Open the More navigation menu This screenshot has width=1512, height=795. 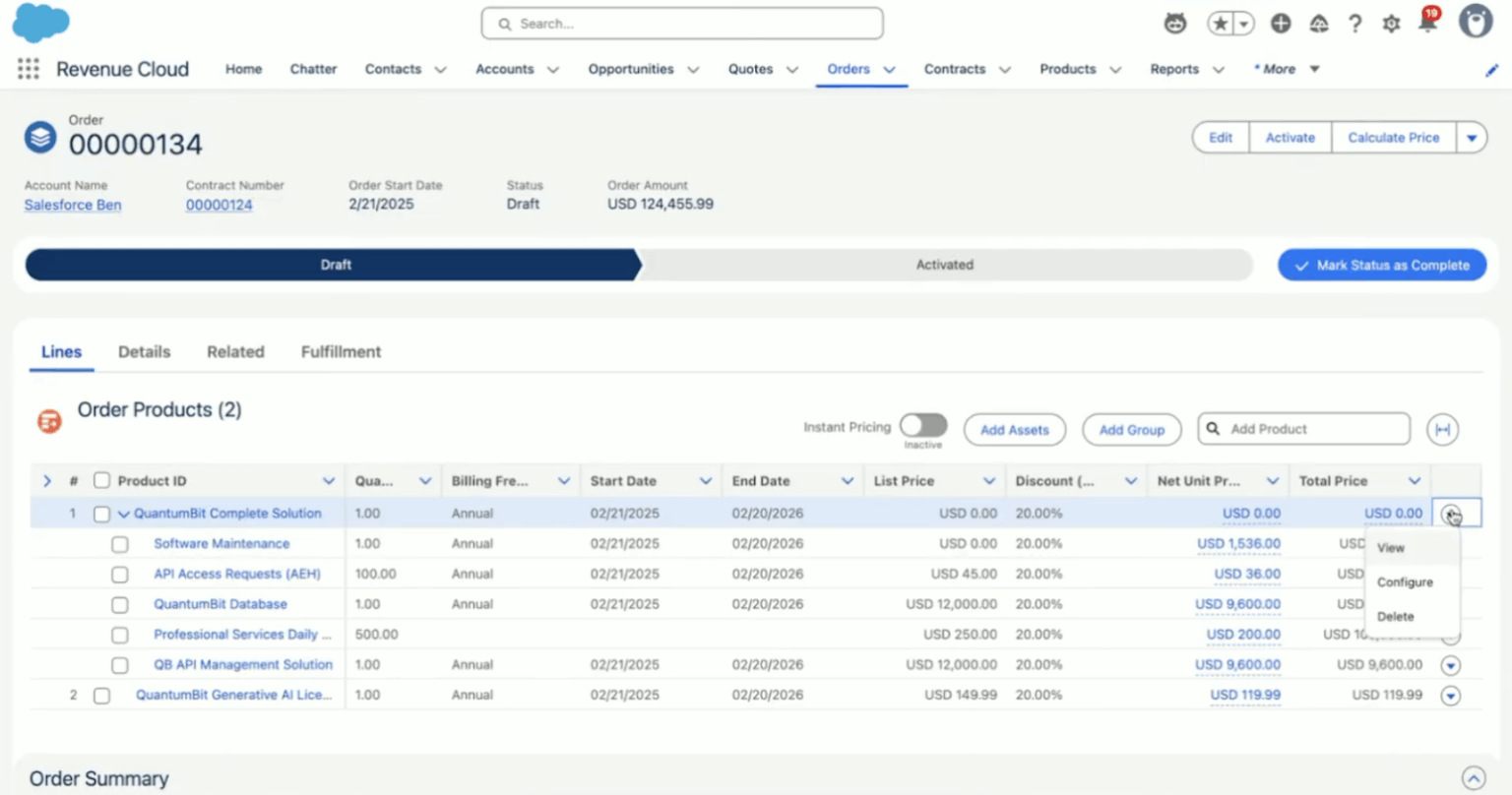tap(1287, 70)
